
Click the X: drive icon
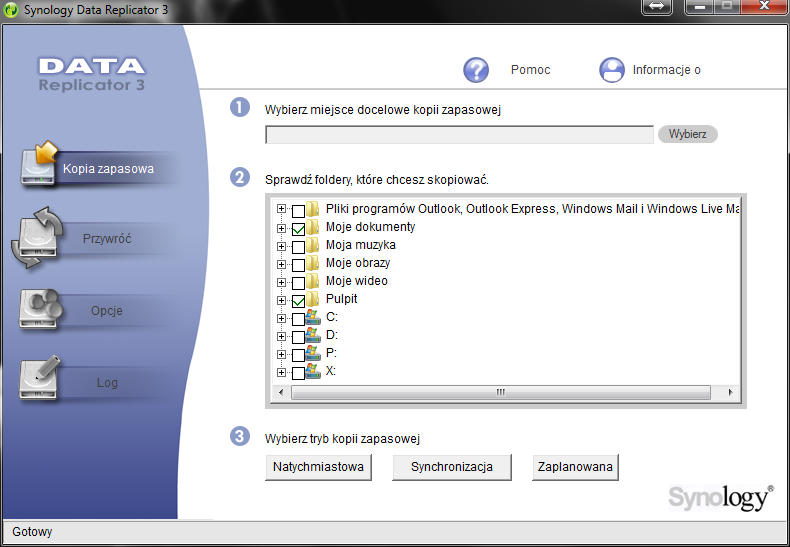(x=313, y=371)
